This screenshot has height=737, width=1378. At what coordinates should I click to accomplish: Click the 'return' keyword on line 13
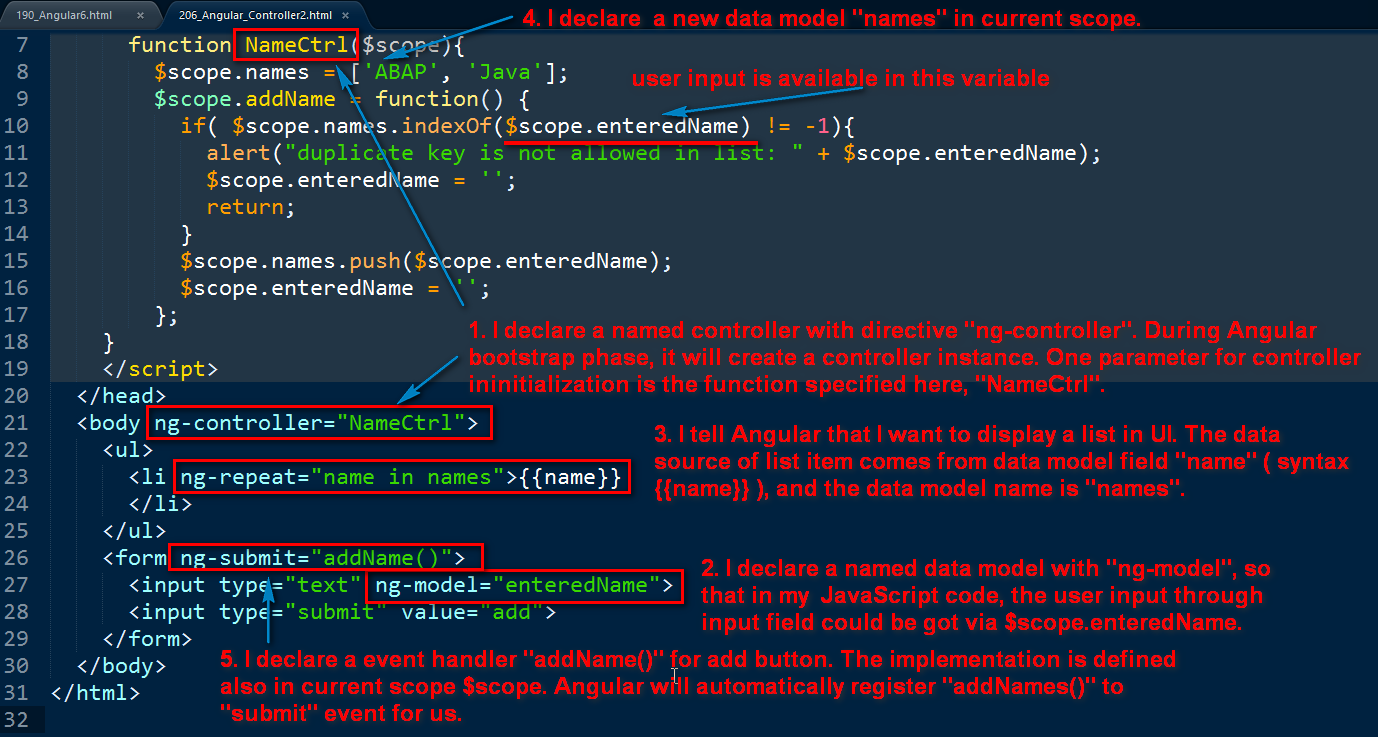(245, 207)
